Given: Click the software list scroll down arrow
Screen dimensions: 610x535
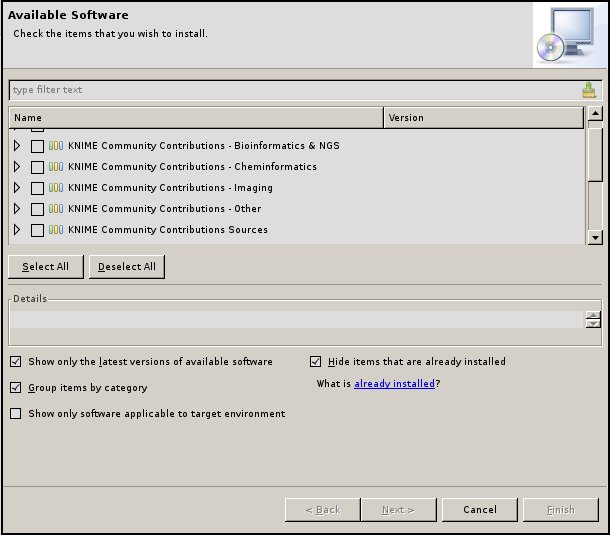Looking at the screenshot, I should (595, 237).
